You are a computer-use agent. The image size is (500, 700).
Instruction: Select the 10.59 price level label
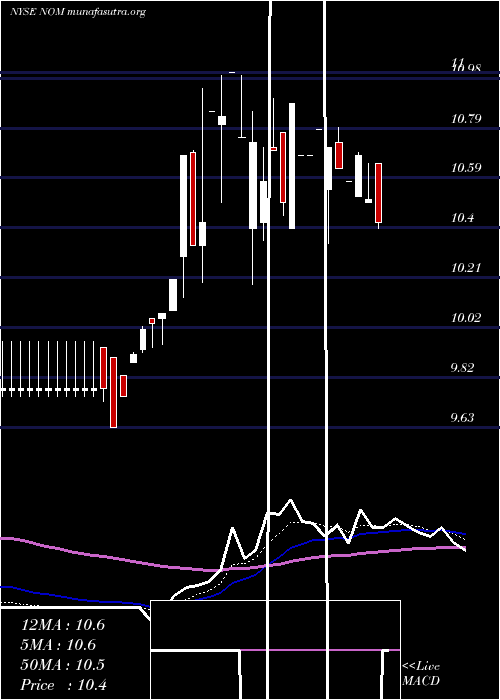[466, 168]
